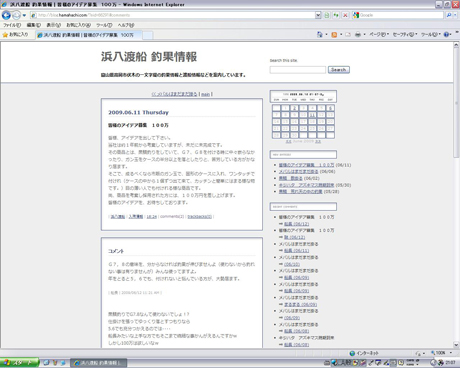This screenshot has width=460, height=368.
Task: Open new entry link dated (06/02)
Action: pos(291,178)
